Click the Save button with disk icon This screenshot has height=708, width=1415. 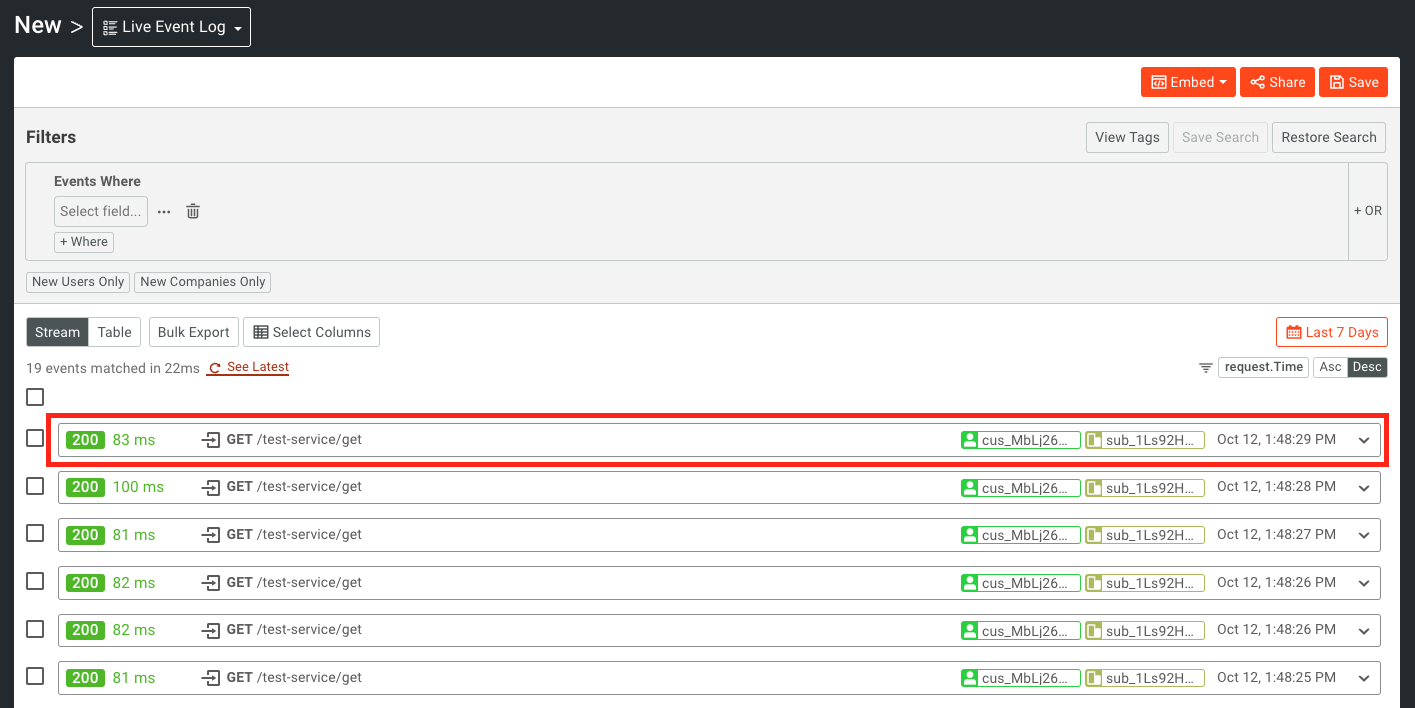click(1353, 82)
